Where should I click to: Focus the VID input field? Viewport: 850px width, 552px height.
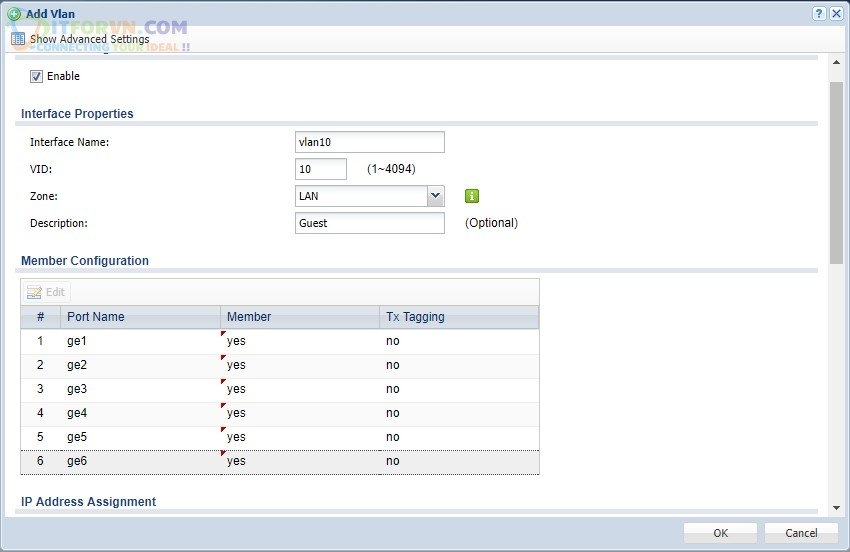pos(321,169)
